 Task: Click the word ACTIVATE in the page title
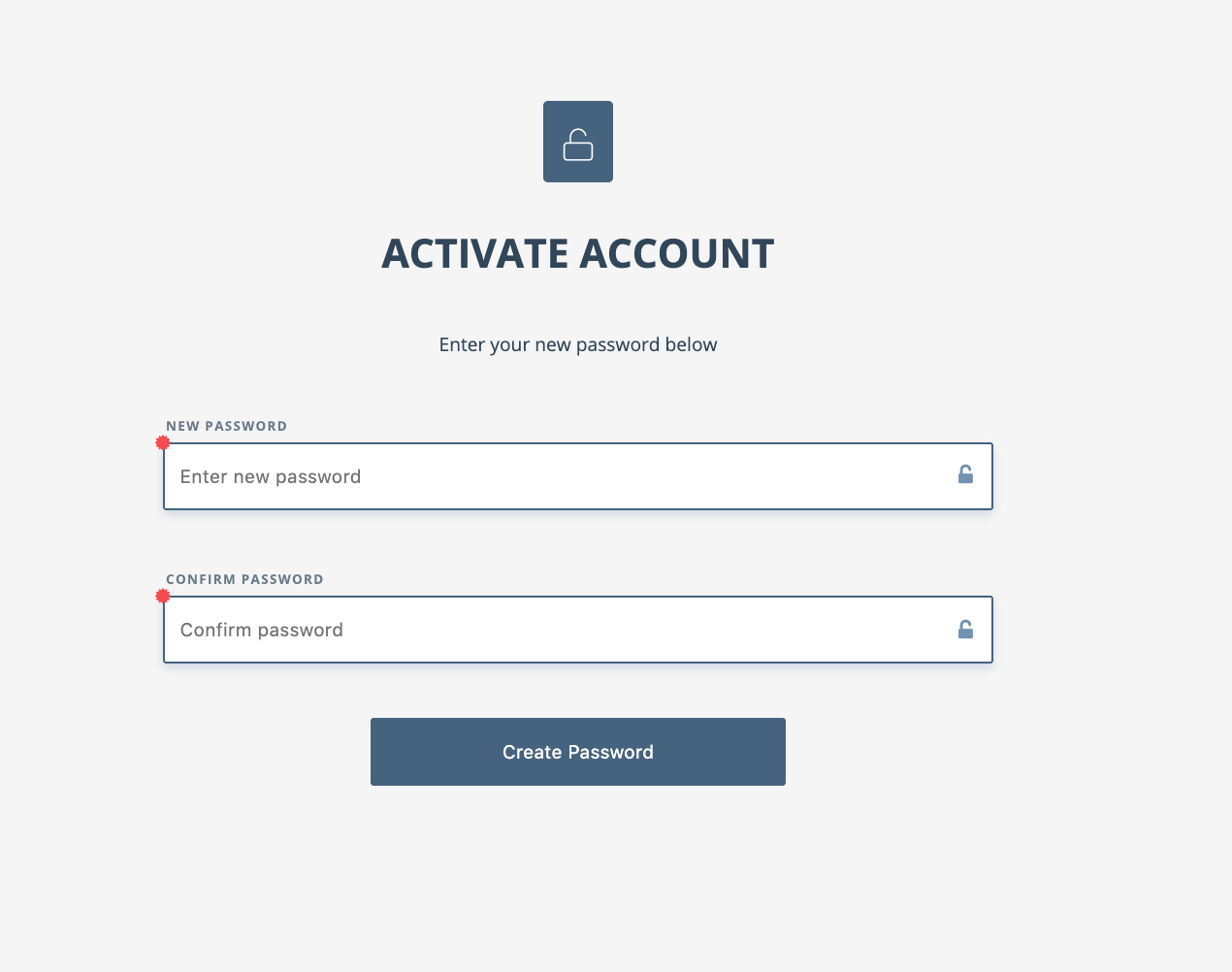coord(474,254)
